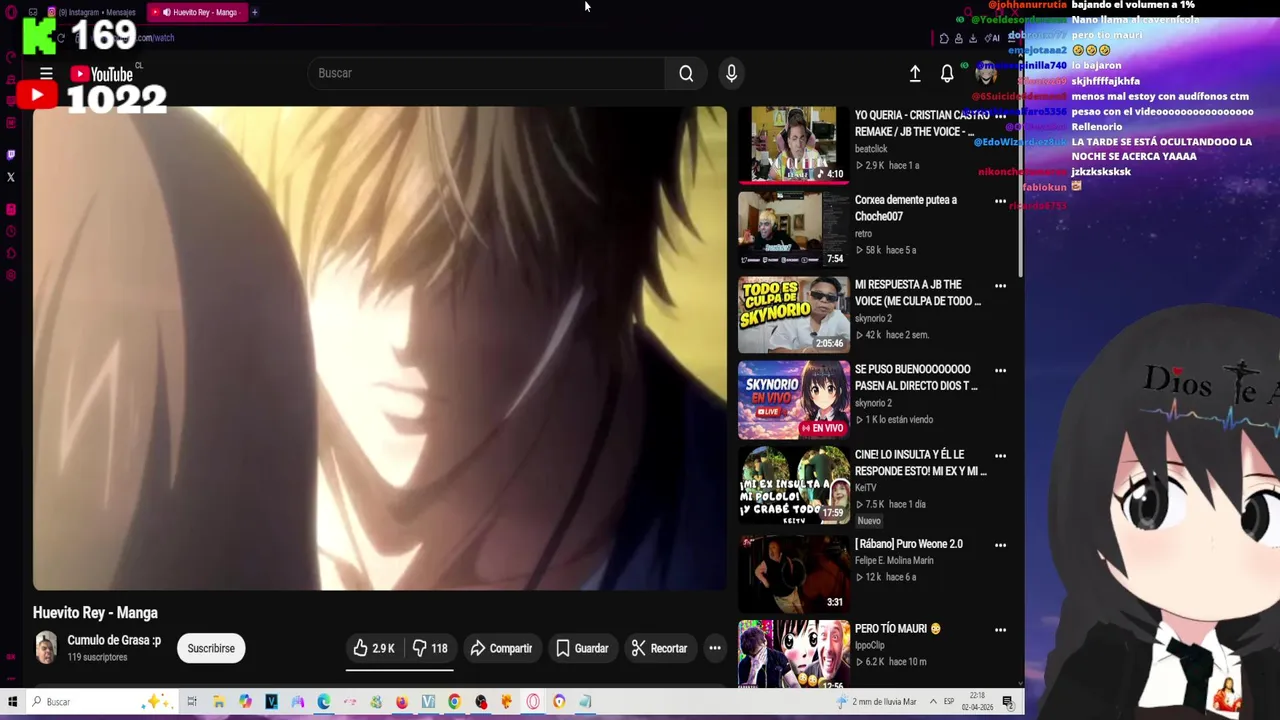Save the video with Guardar

pos(582,648)
